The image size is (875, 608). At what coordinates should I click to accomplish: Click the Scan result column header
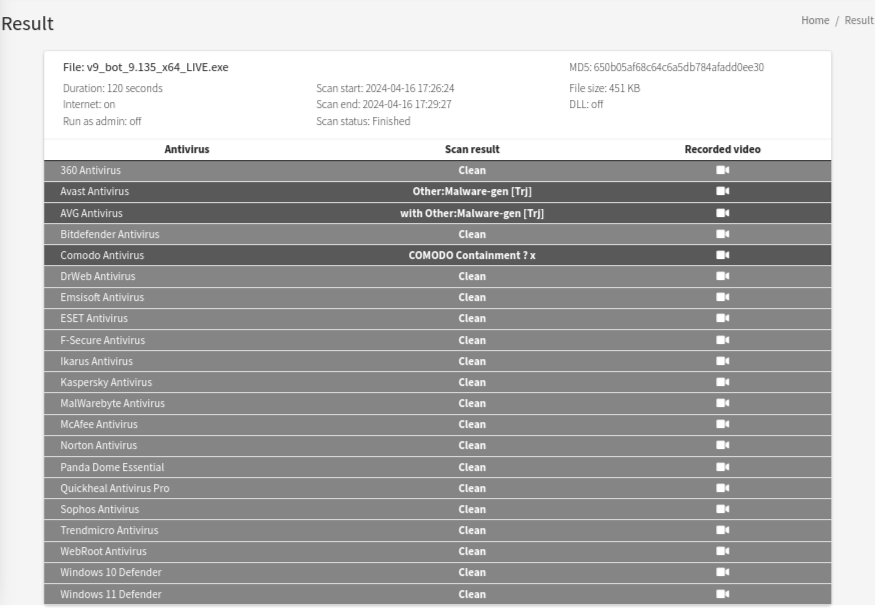[x=472, y=149]
